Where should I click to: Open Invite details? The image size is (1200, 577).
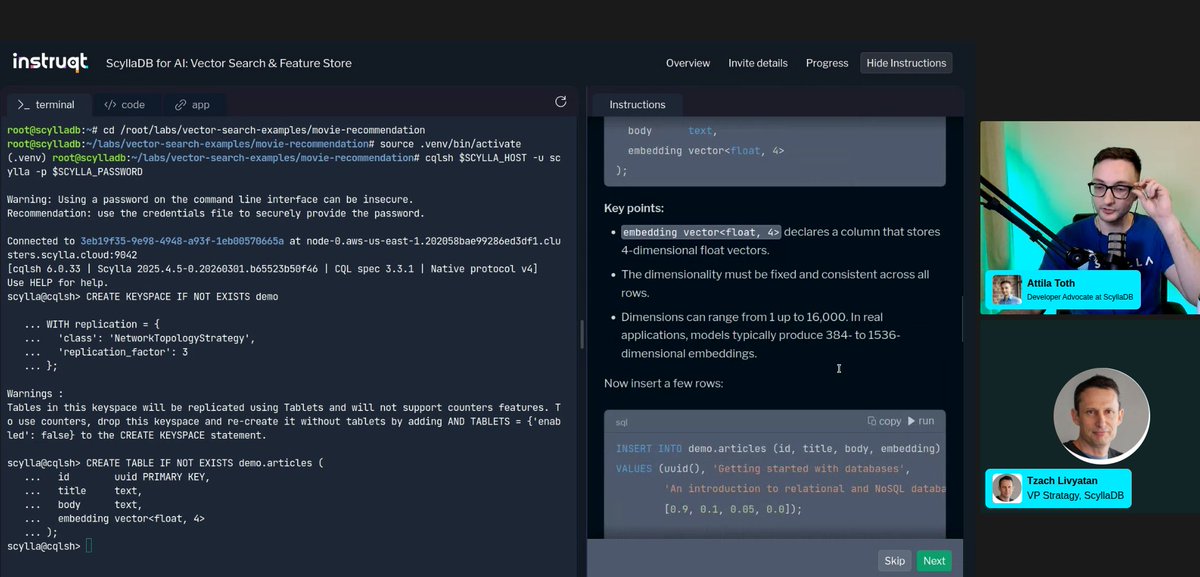(x=758, y=63)
